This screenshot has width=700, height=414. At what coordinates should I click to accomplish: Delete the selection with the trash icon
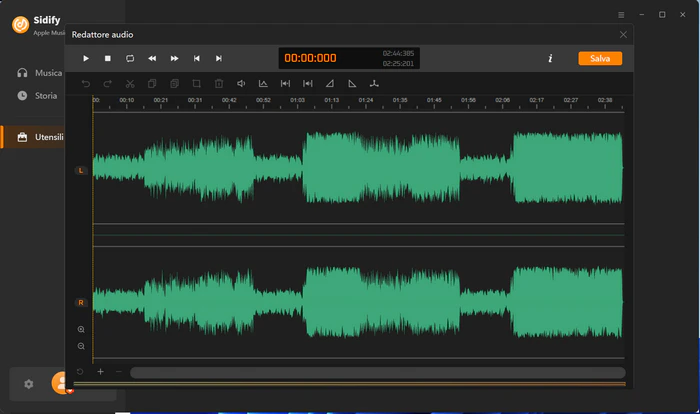pyautogui.click(x=219, y=84)
